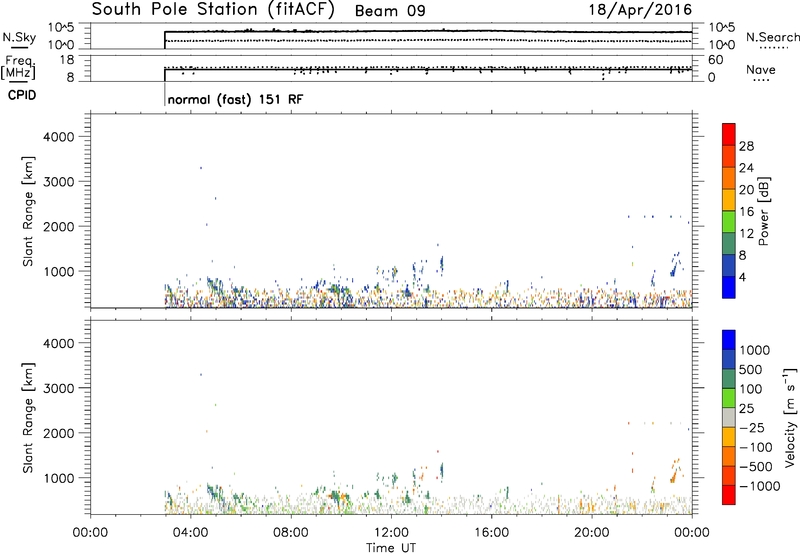This screenshot has width=800, height=554.
Task: Click 'Slant Range [km]' label of velocity panel
Action: tap(28, 417)
